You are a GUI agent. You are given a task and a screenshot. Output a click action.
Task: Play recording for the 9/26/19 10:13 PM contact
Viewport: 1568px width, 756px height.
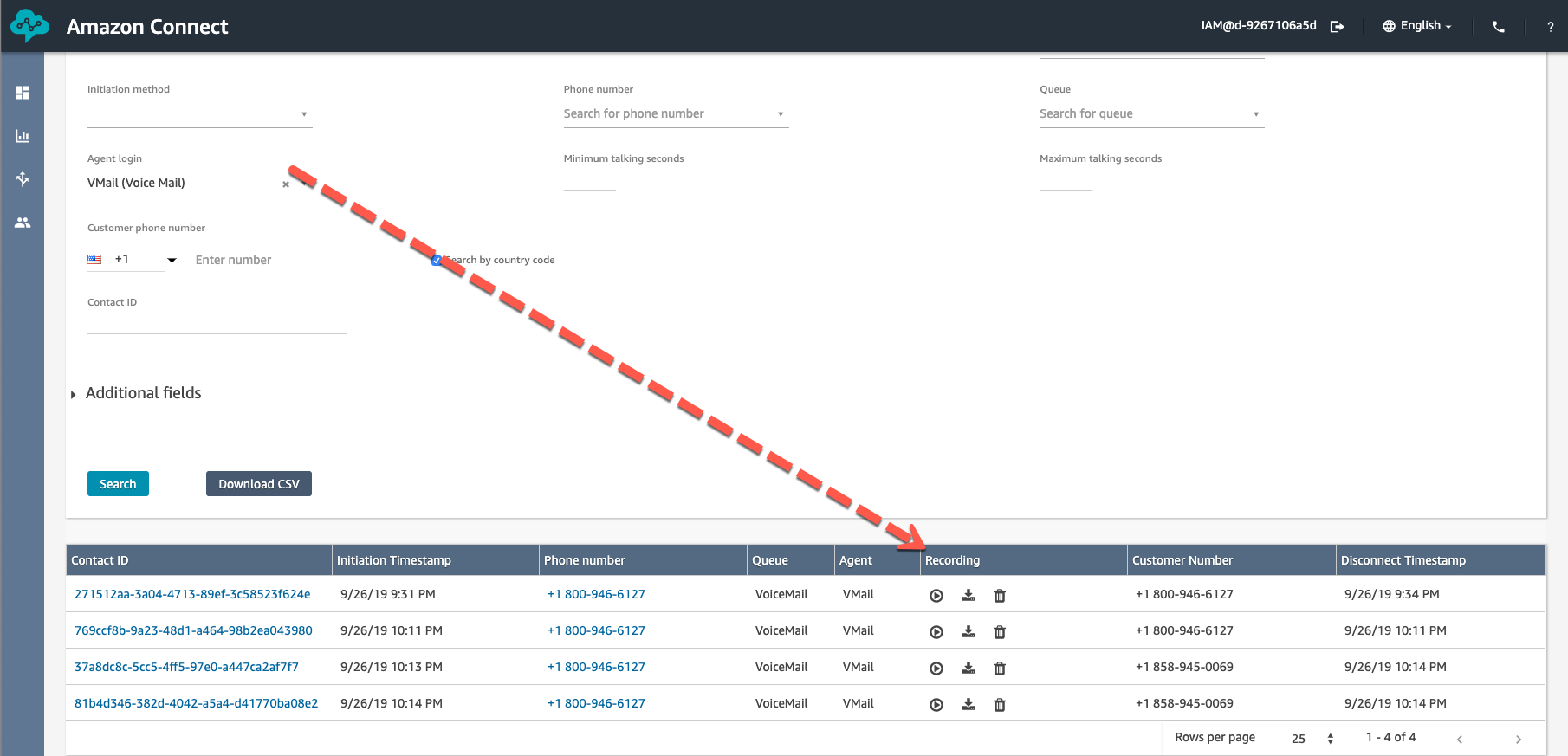click(x=936, y=669)
